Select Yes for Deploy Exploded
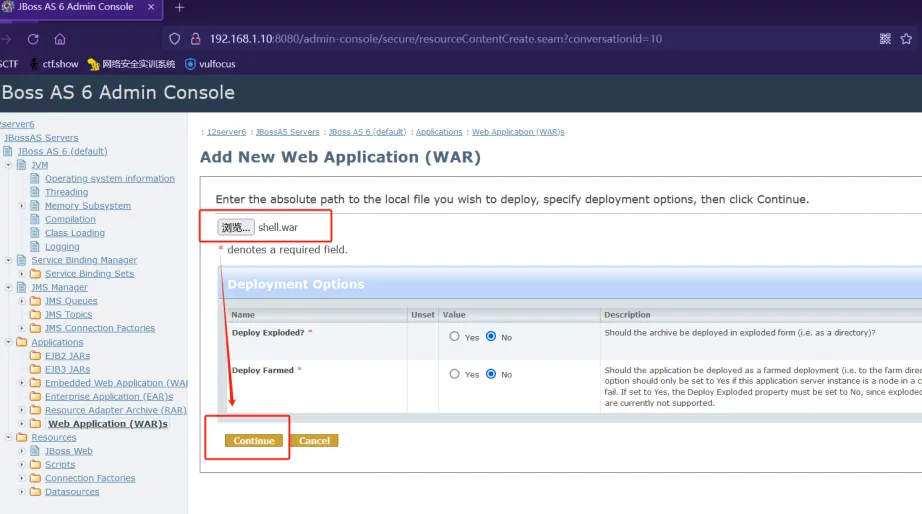The width and height of the screenshot is (922, 514). (455, 336)
